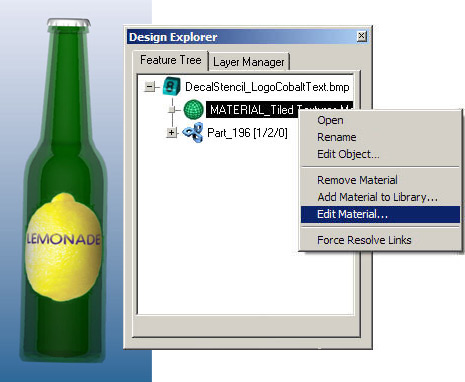The width and height of the screenshot is (465, 382).
Task: Switch to the Layer Manager tab
Action: click(248, 62)
